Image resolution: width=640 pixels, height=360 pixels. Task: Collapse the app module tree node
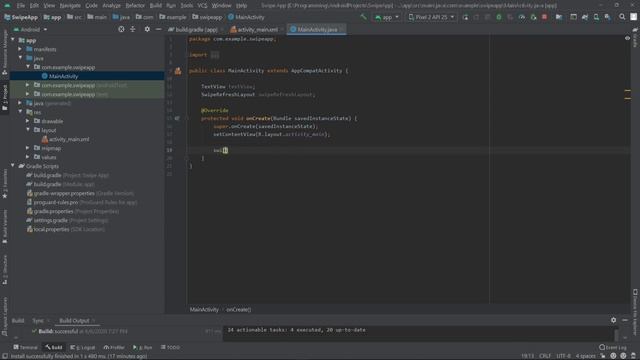tap(13, 40)
